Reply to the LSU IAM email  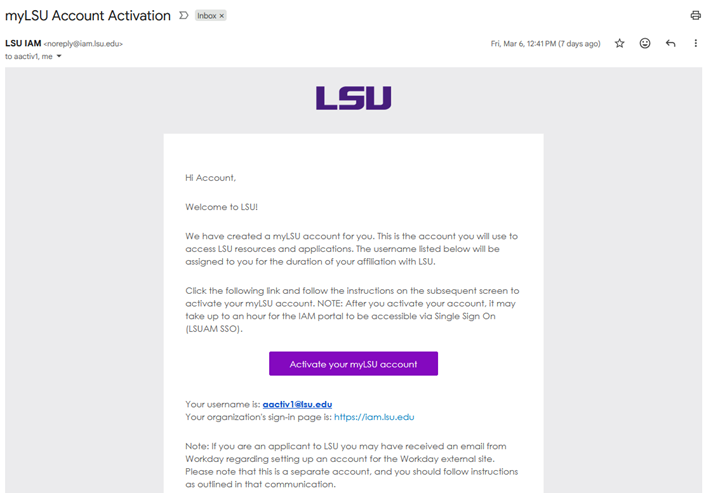(x=670, y=44)
